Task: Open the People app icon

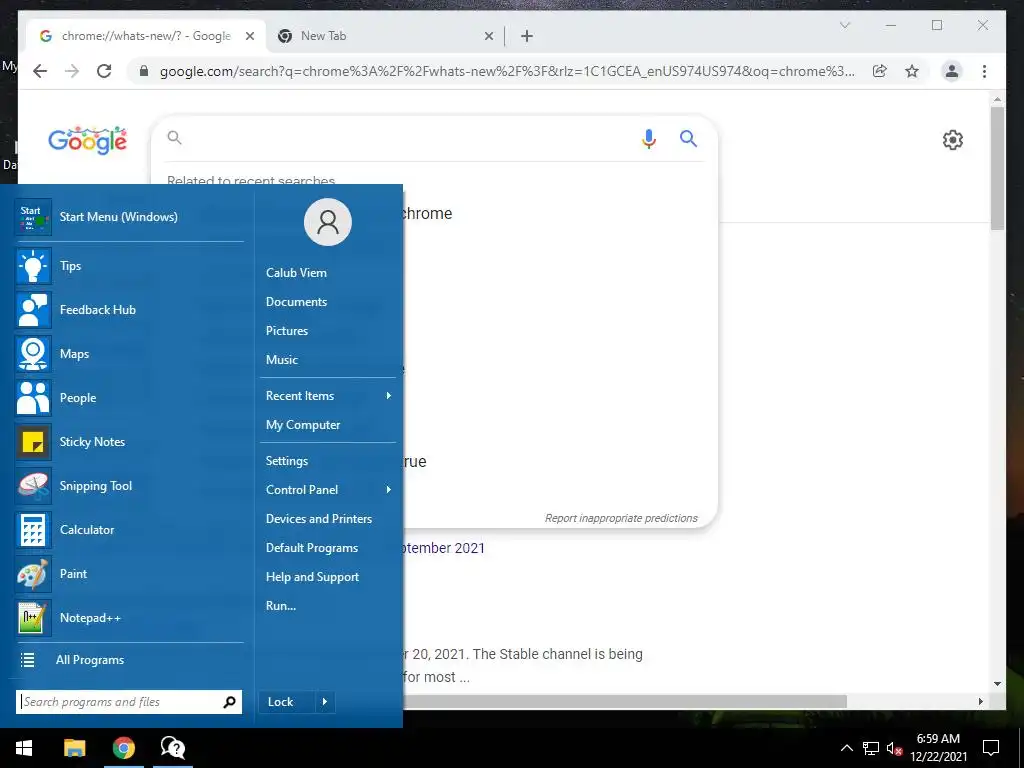Action: pyautogui.click(x=33, y=398)
